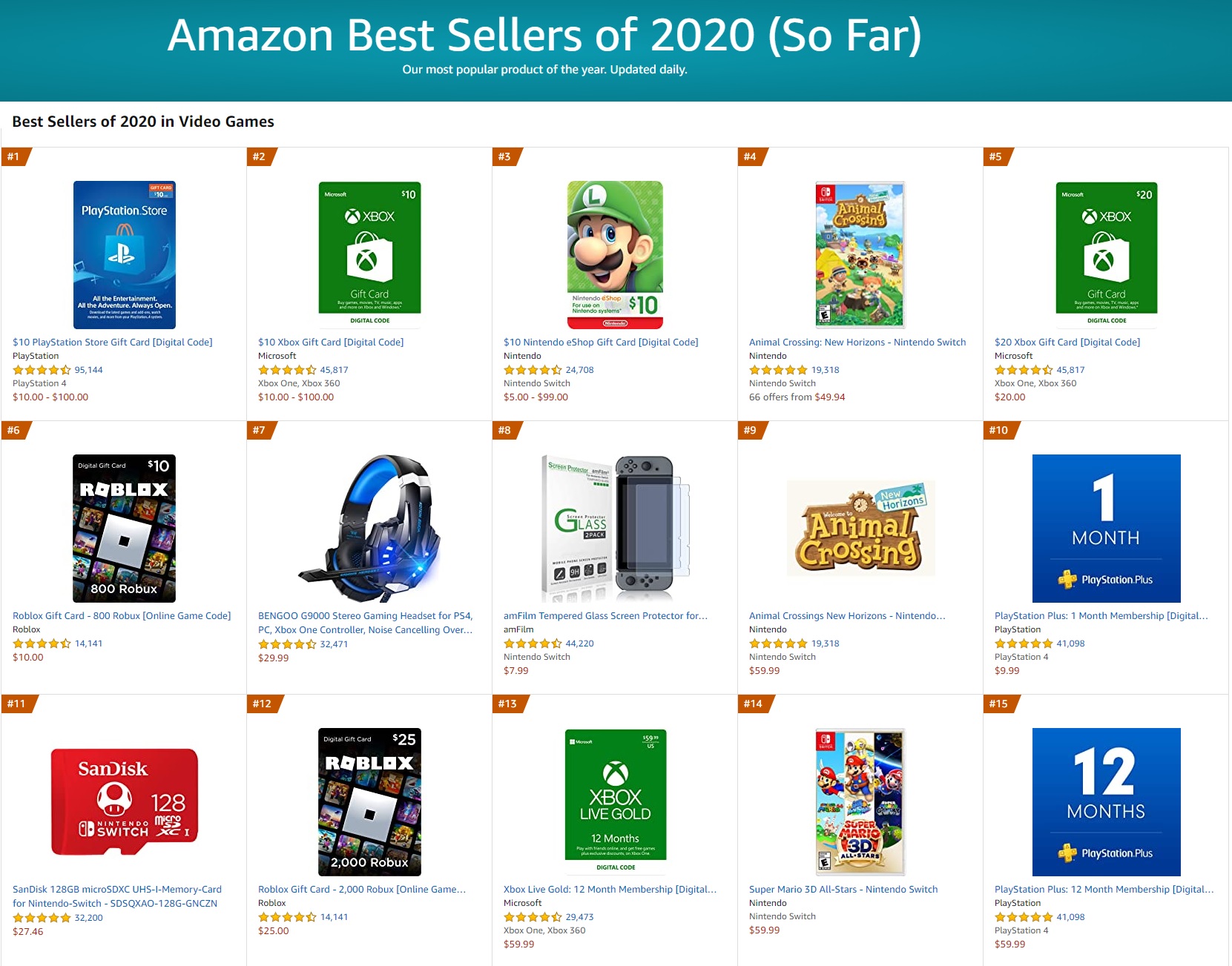
Task: Click the $20 Xbox Gift Card title link
Action: [1067, 342]
